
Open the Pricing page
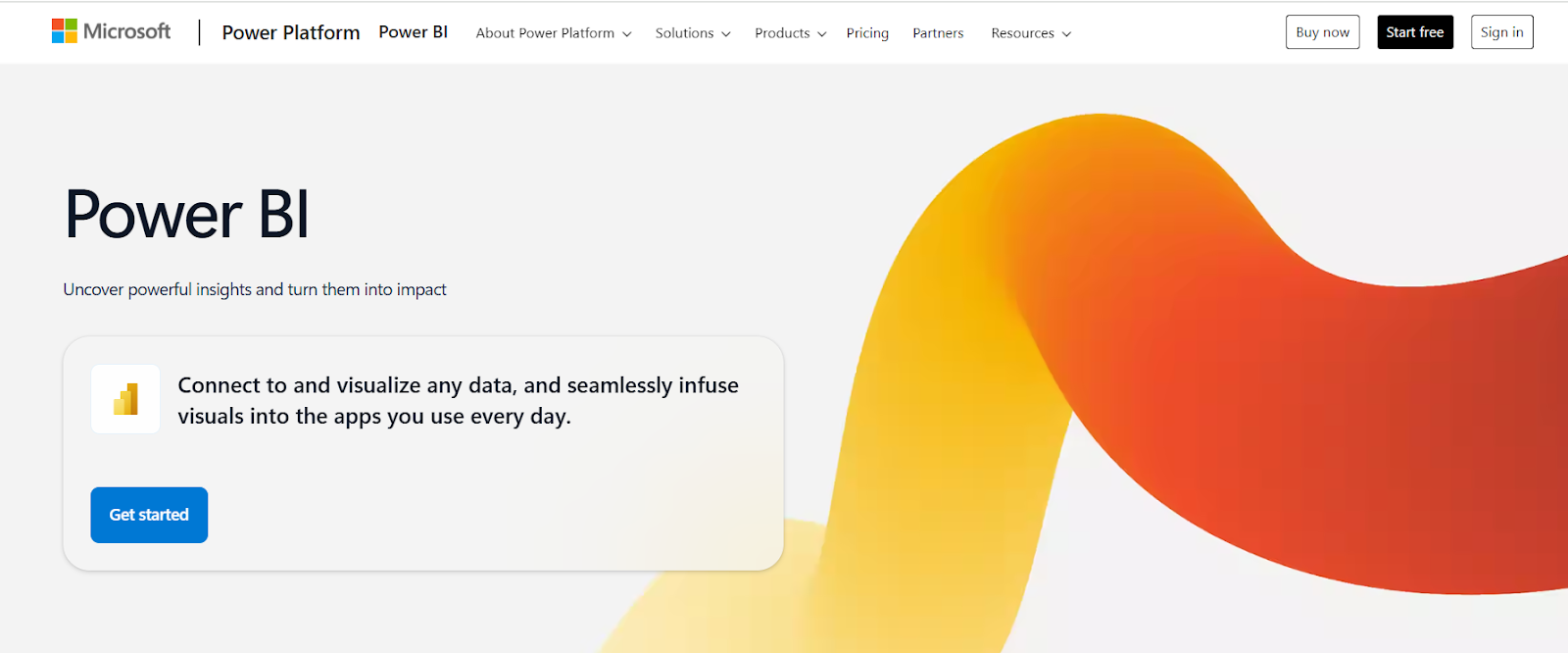click(x=867, y=33)
